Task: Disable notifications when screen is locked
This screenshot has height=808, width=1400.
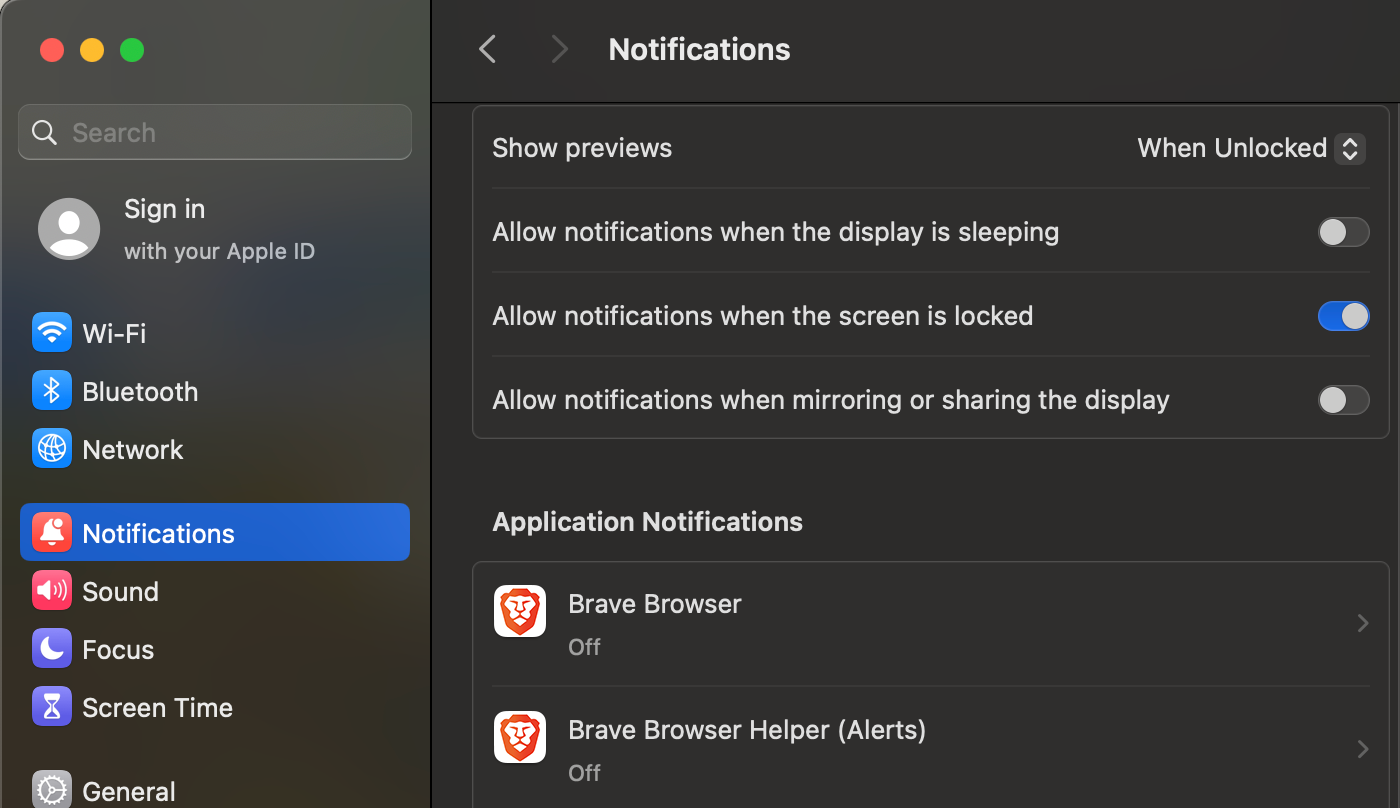Action: (1343, 317)
